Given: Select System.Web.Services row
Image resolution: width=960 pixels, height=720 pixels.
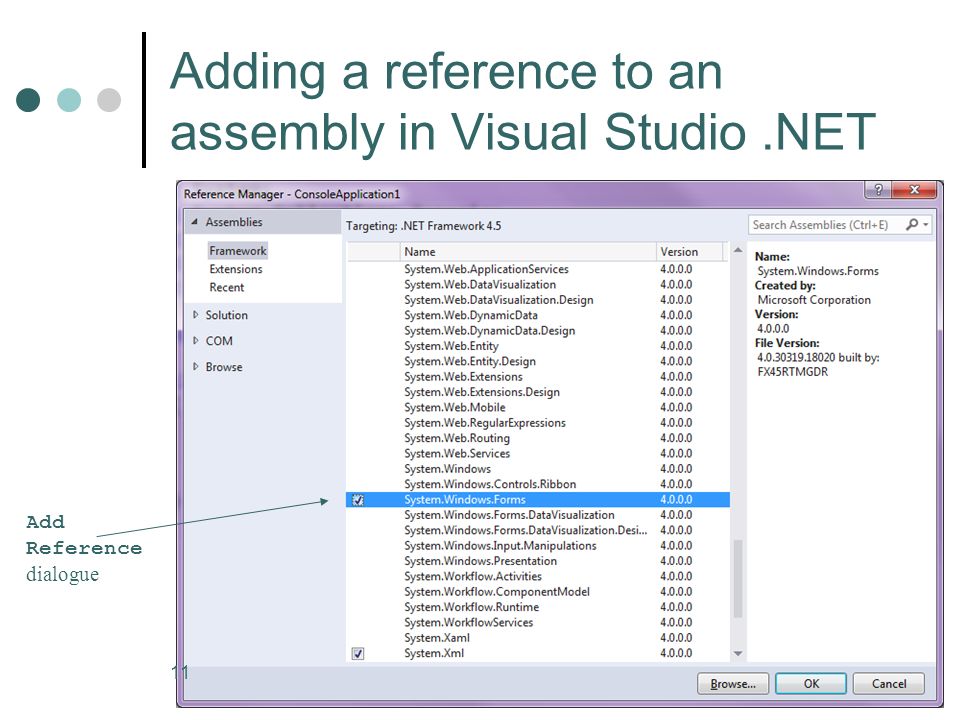Looking at the screenshot, I should (538, 453).
